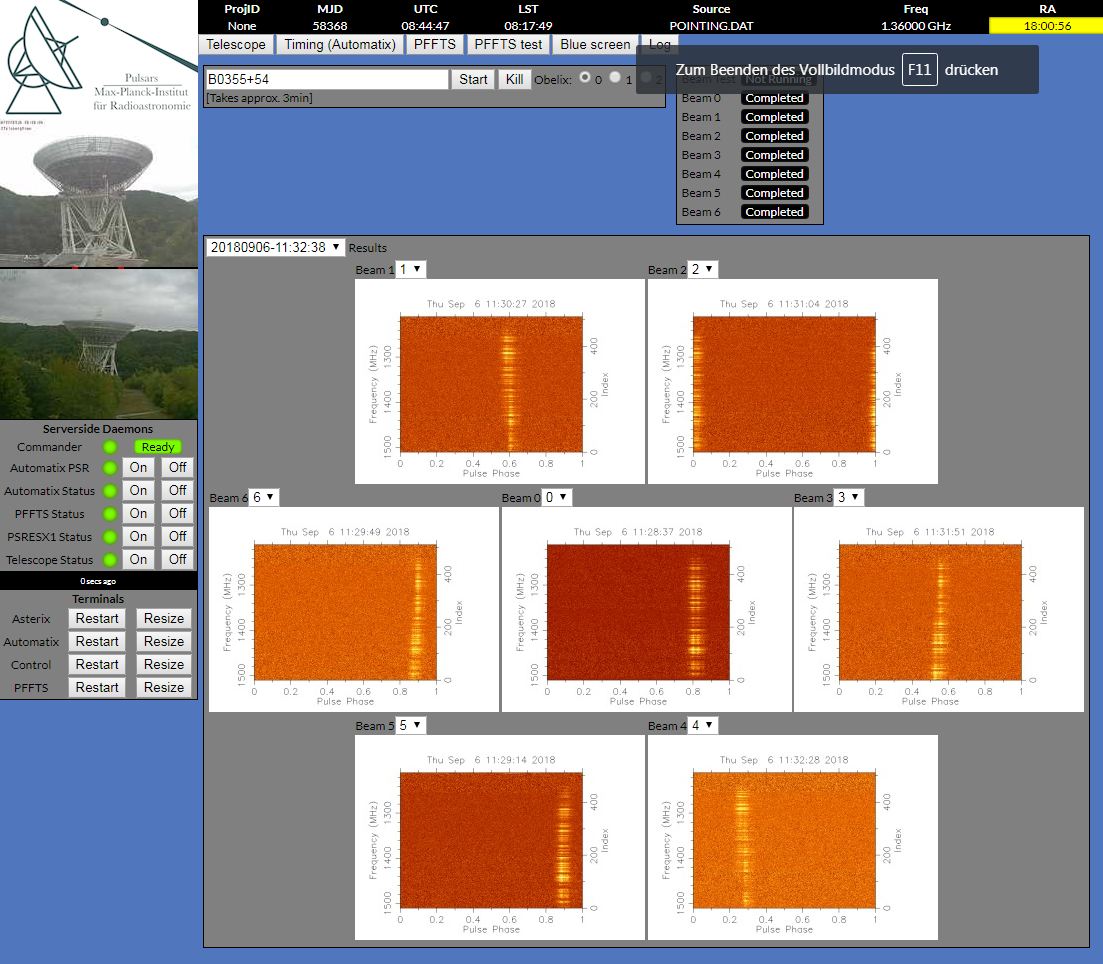The width and height of the screenshot is (1103, 964).
Task: Click Resize for the PFFTS terminal
Action: coord(164,687)
